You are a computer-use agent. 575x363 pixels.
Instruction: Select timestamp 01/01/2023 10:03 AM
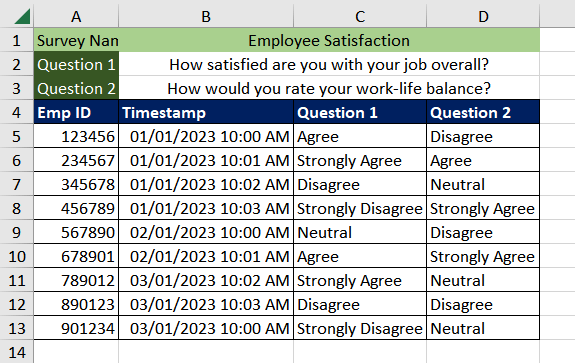click(x=206, y=208)
